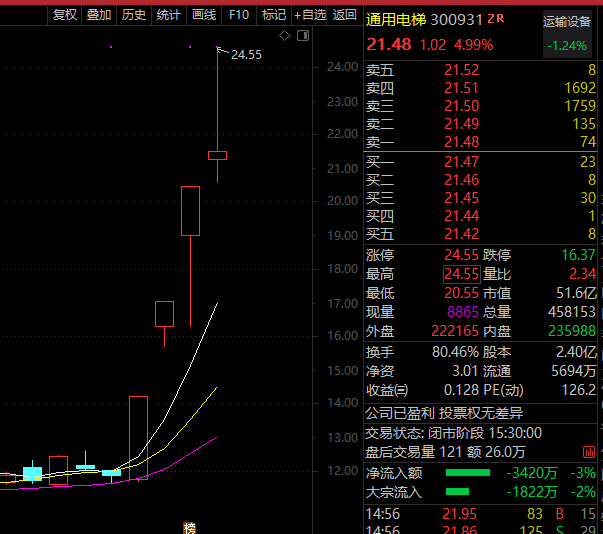Click the 内盘 value 235988
Screen dimensions: 603x534
tap(572, 331)
